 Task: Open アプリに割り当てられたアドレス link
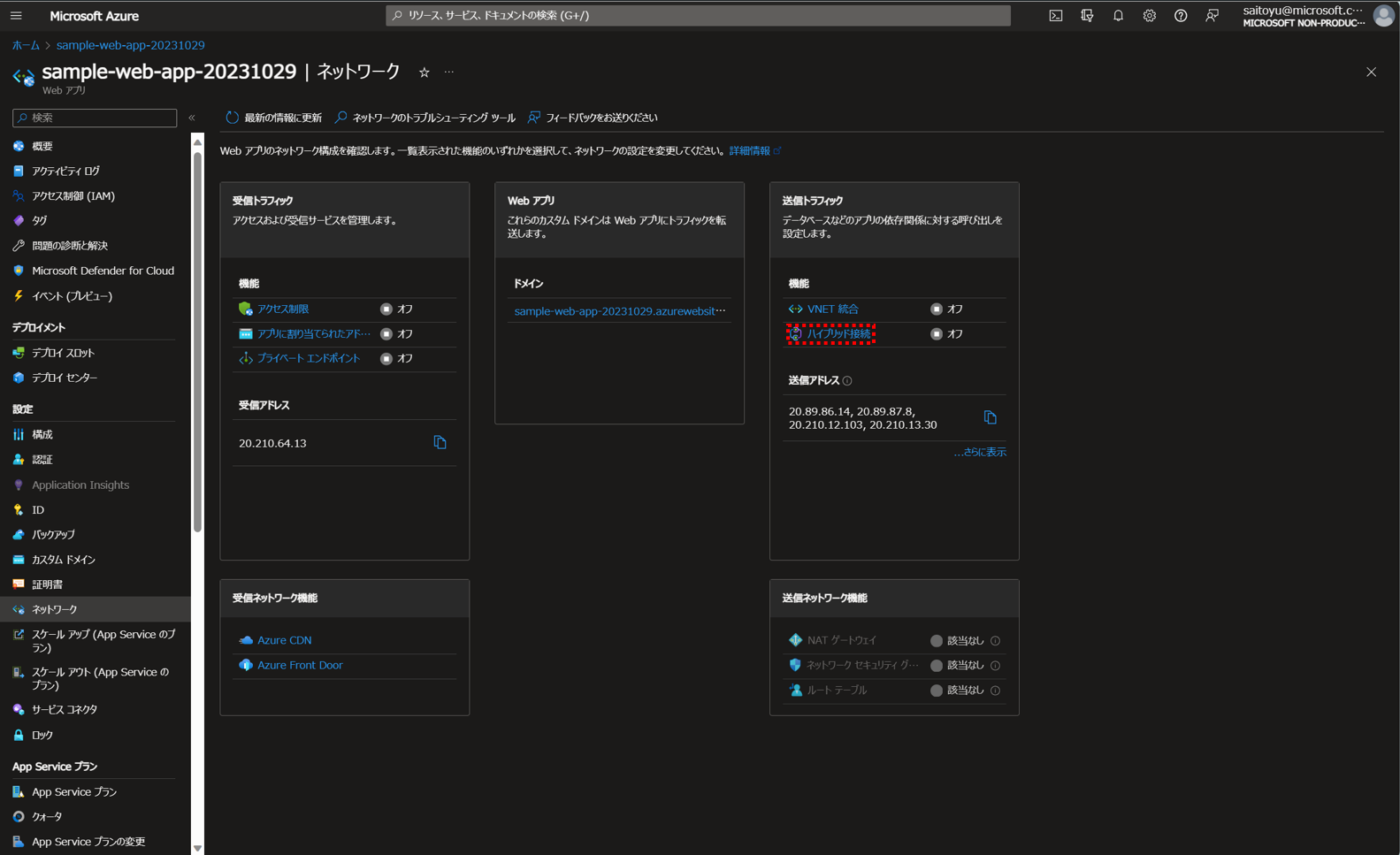314,333
